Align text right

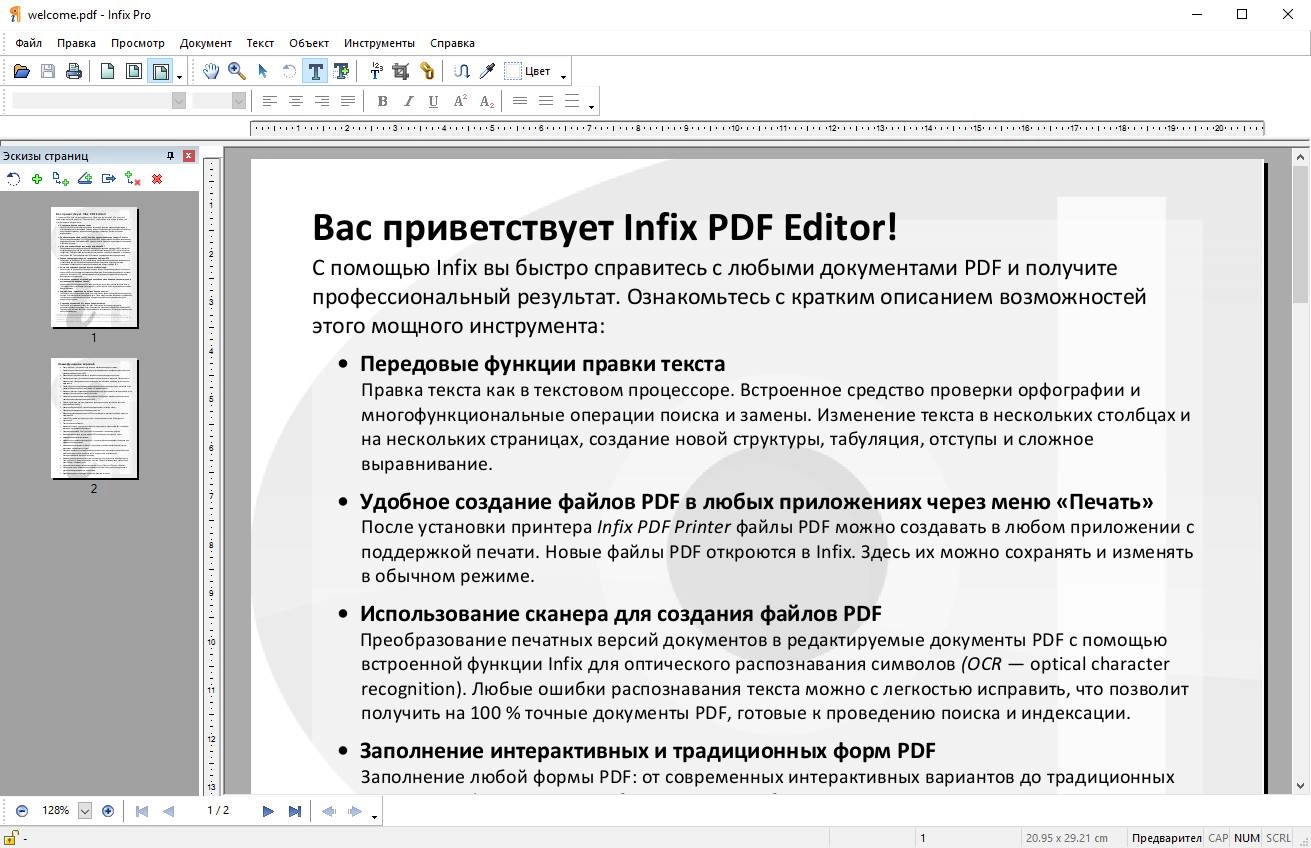[x=322, y=101]
